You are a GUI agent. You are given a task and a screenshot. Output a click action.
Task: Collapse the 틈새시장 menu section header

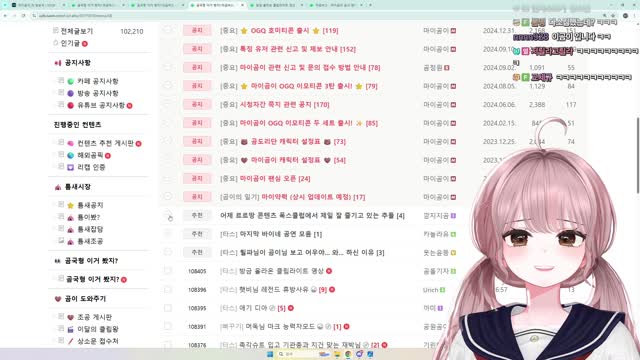click(x=73, y=187)
